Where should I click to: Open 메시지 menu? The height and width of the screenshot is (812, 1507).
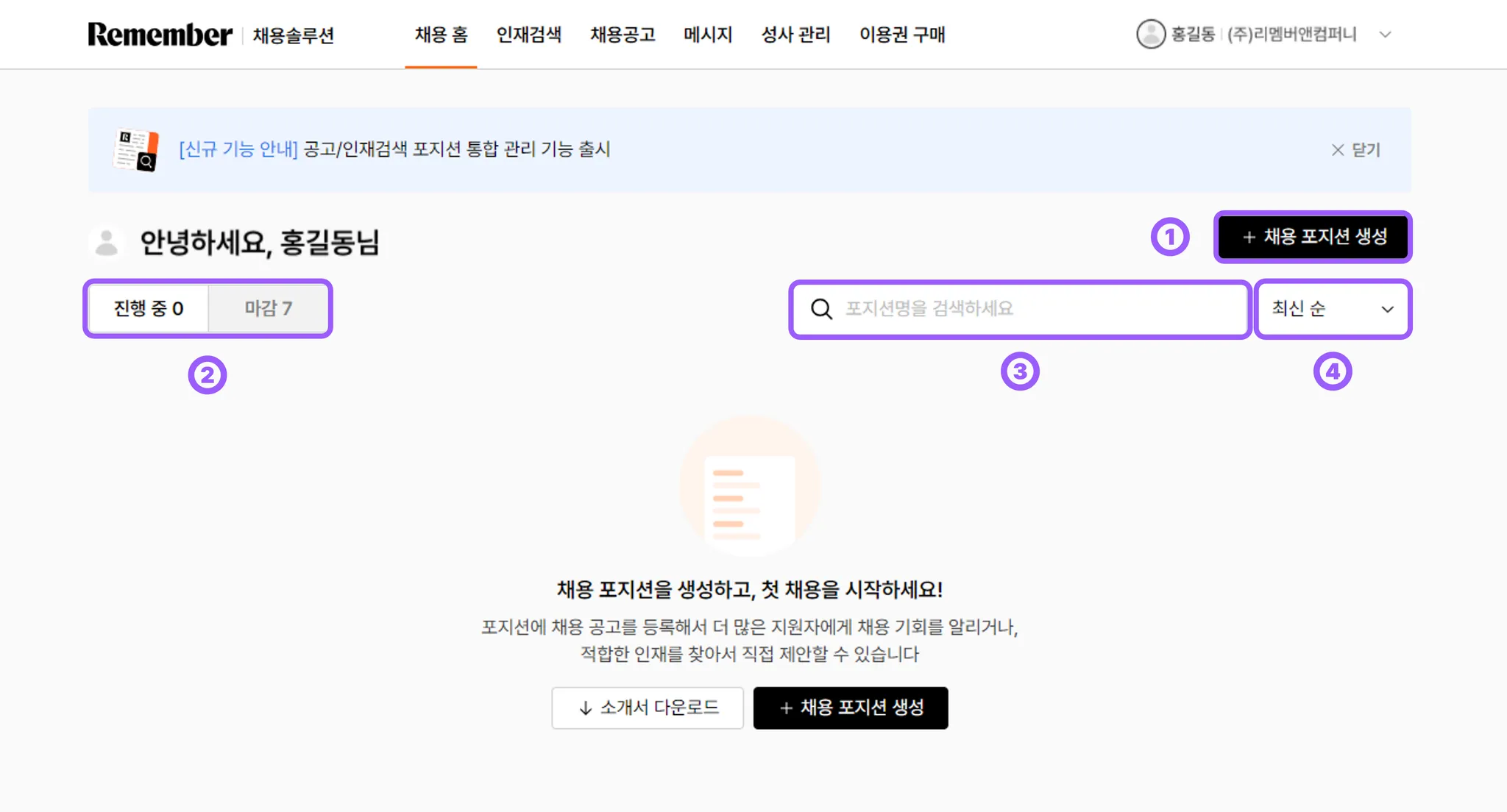point(707,35)
